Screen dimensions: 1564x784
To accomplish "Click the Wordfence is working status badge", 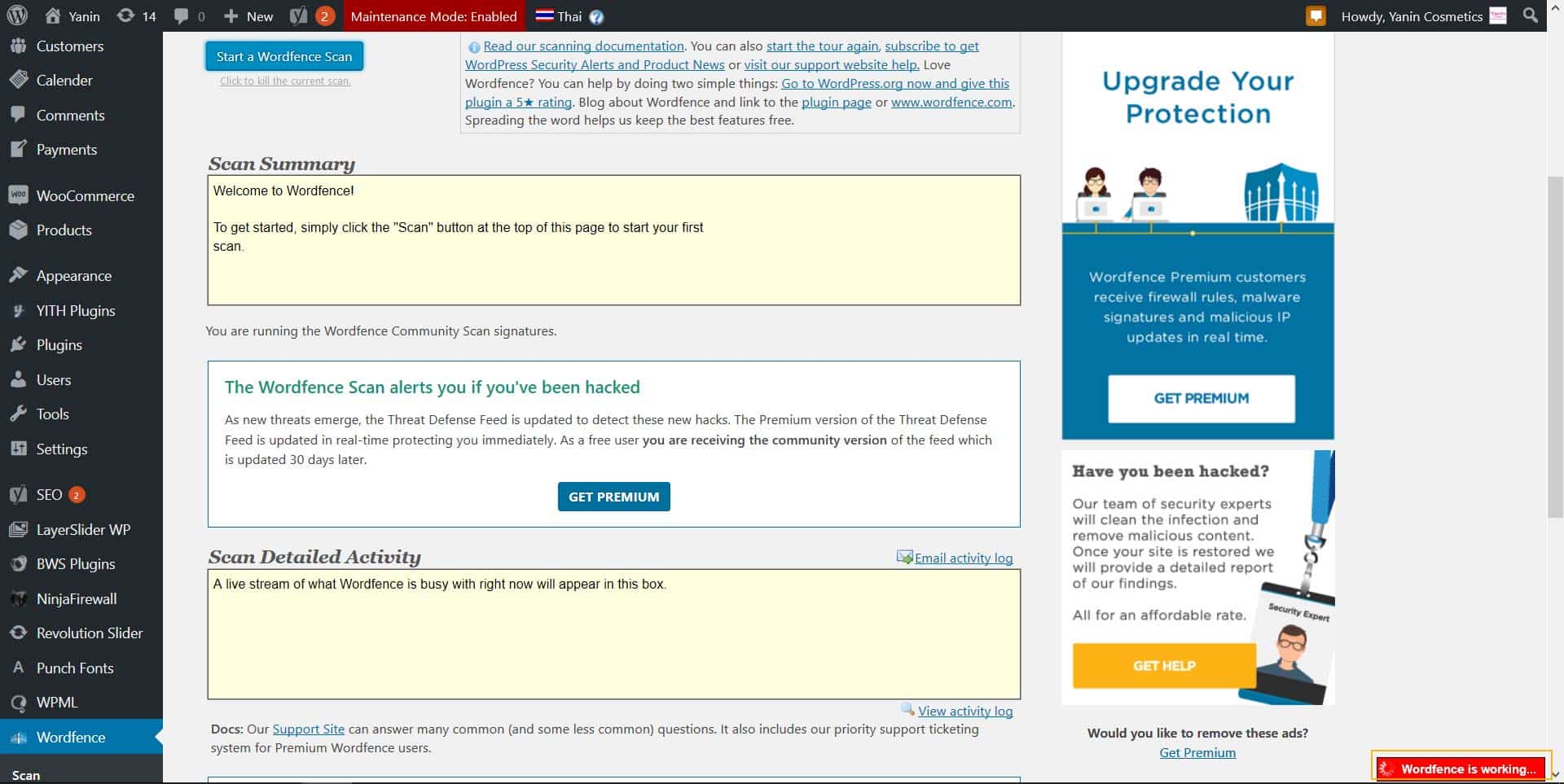I will pos(1461,769).
